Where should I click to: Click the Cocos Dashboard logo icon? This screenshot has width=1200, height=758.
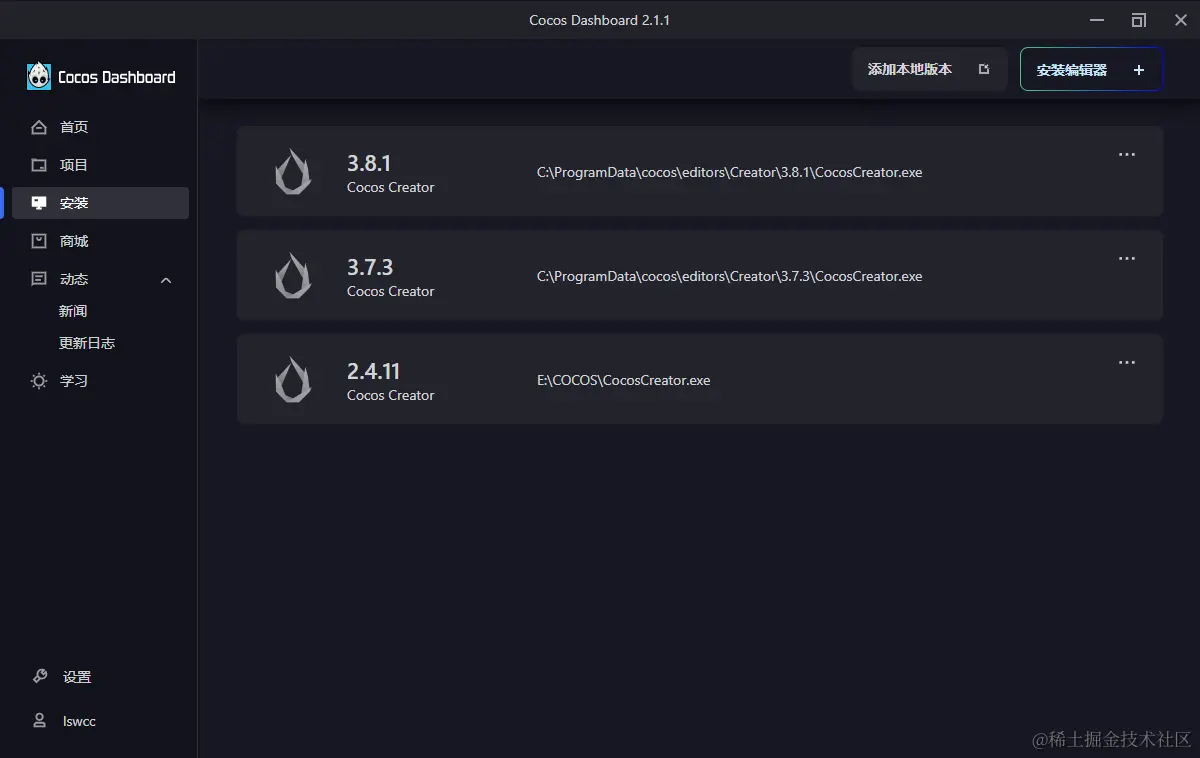pyautogui.click(x=39, y=76)
